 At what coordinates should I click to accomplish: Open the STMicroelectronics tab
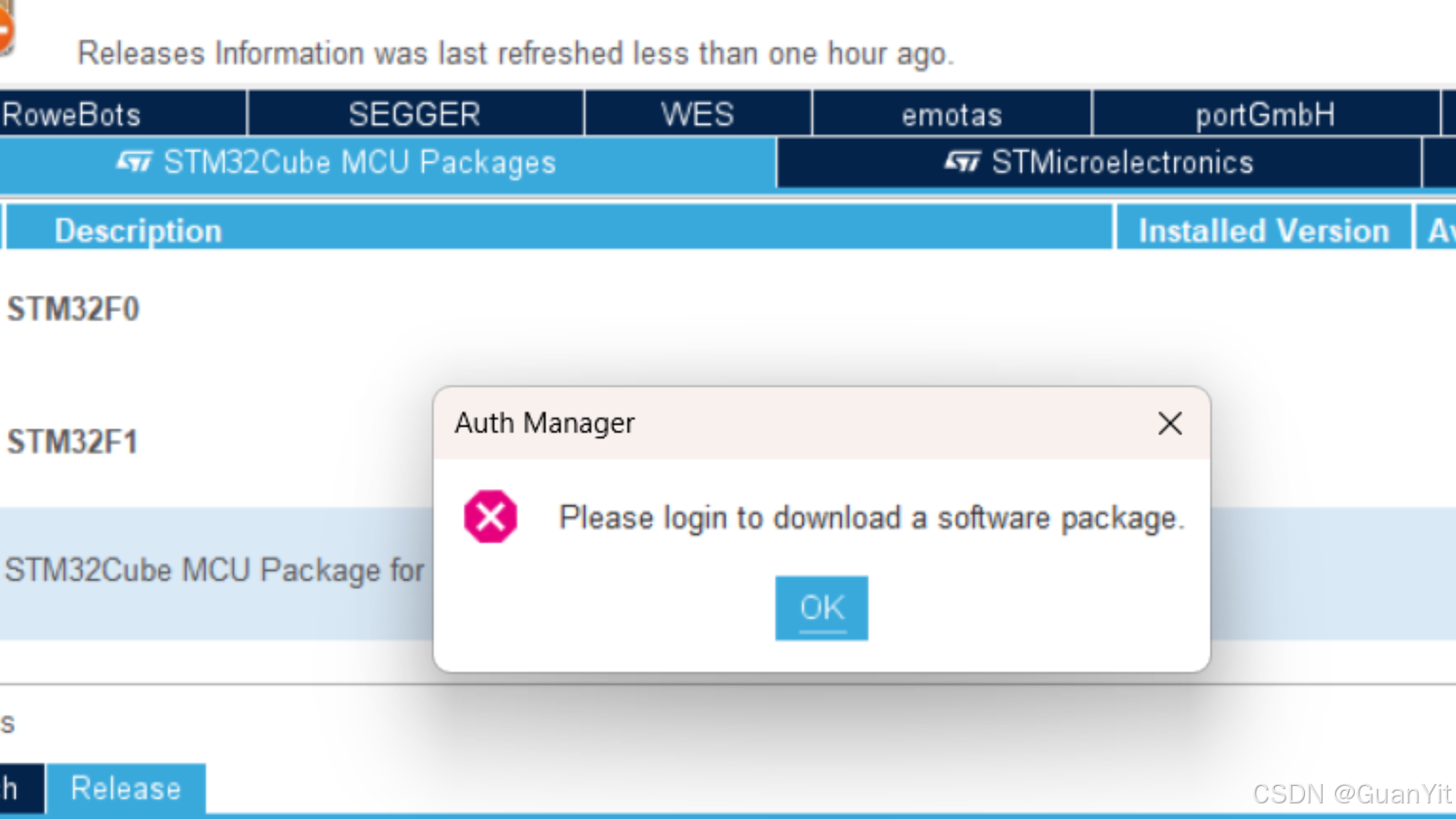click(1099, 163)
